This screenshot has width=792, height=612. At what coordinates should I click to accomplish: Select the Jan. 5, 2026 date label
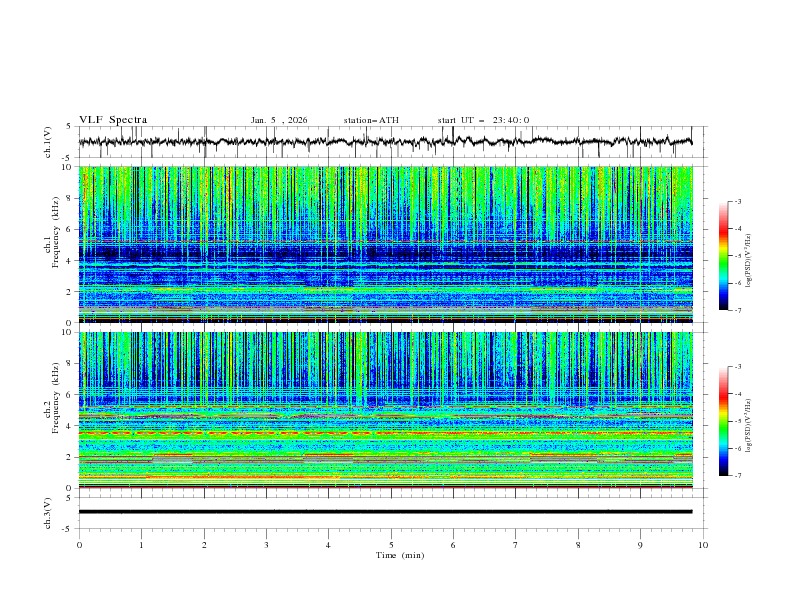click(x=279, y=120)
